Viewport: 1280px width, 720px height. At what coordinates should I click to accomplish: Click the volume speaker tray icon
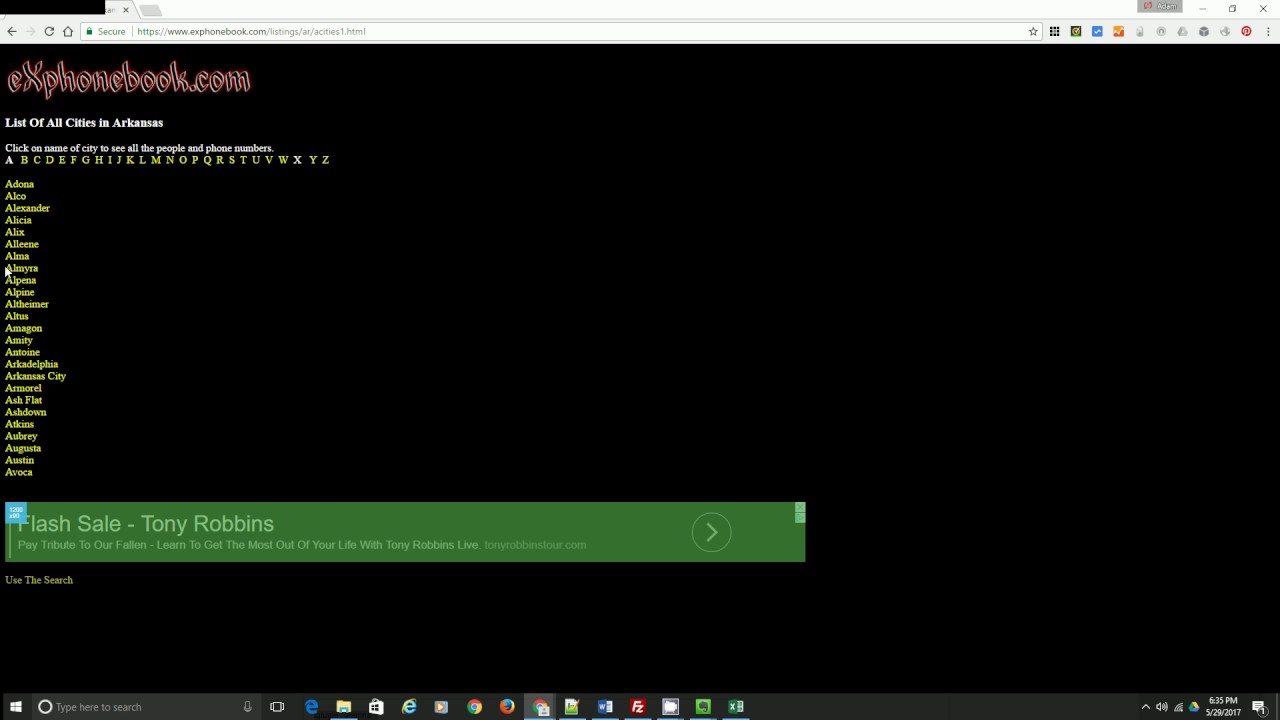pyautogui.click(x=1161, y=707)
